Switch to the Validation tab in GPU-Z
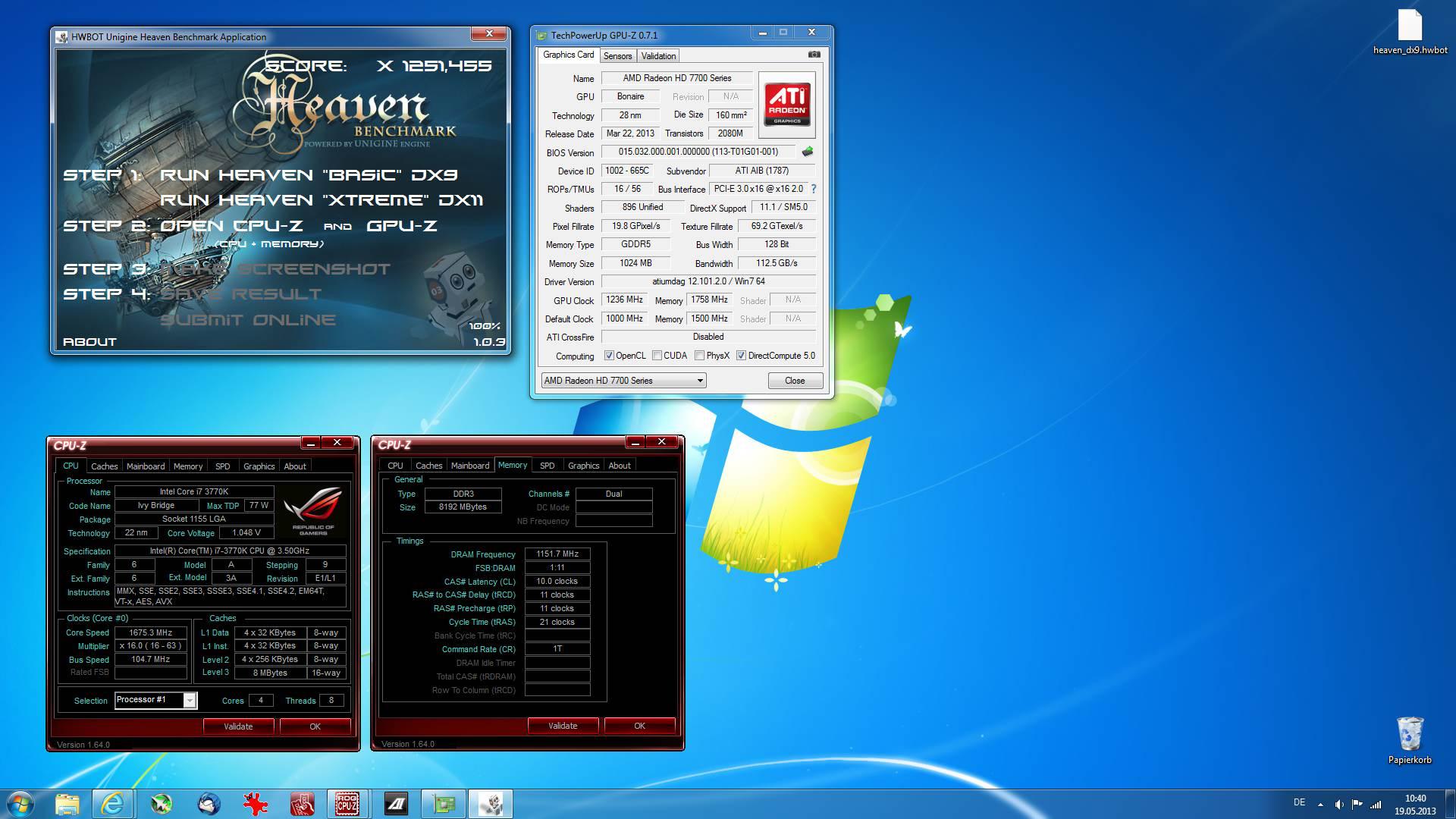 (658, 56)
